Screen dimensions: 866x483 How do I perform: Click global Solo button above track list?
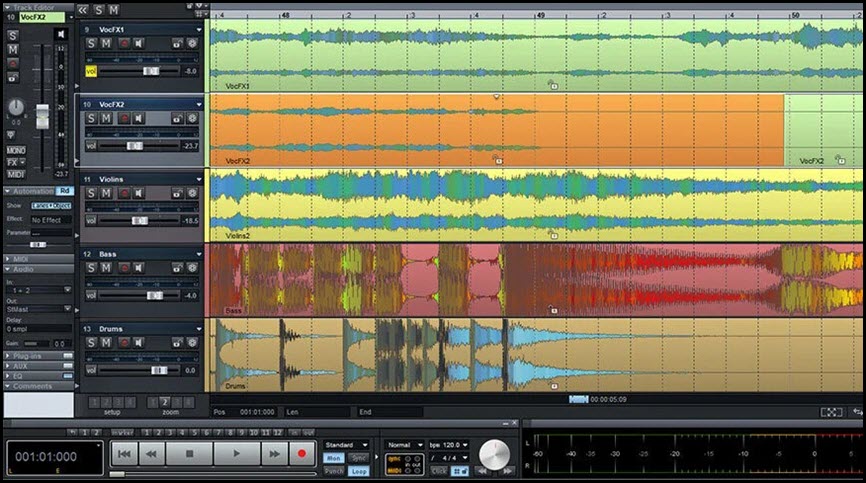point(98,10)
